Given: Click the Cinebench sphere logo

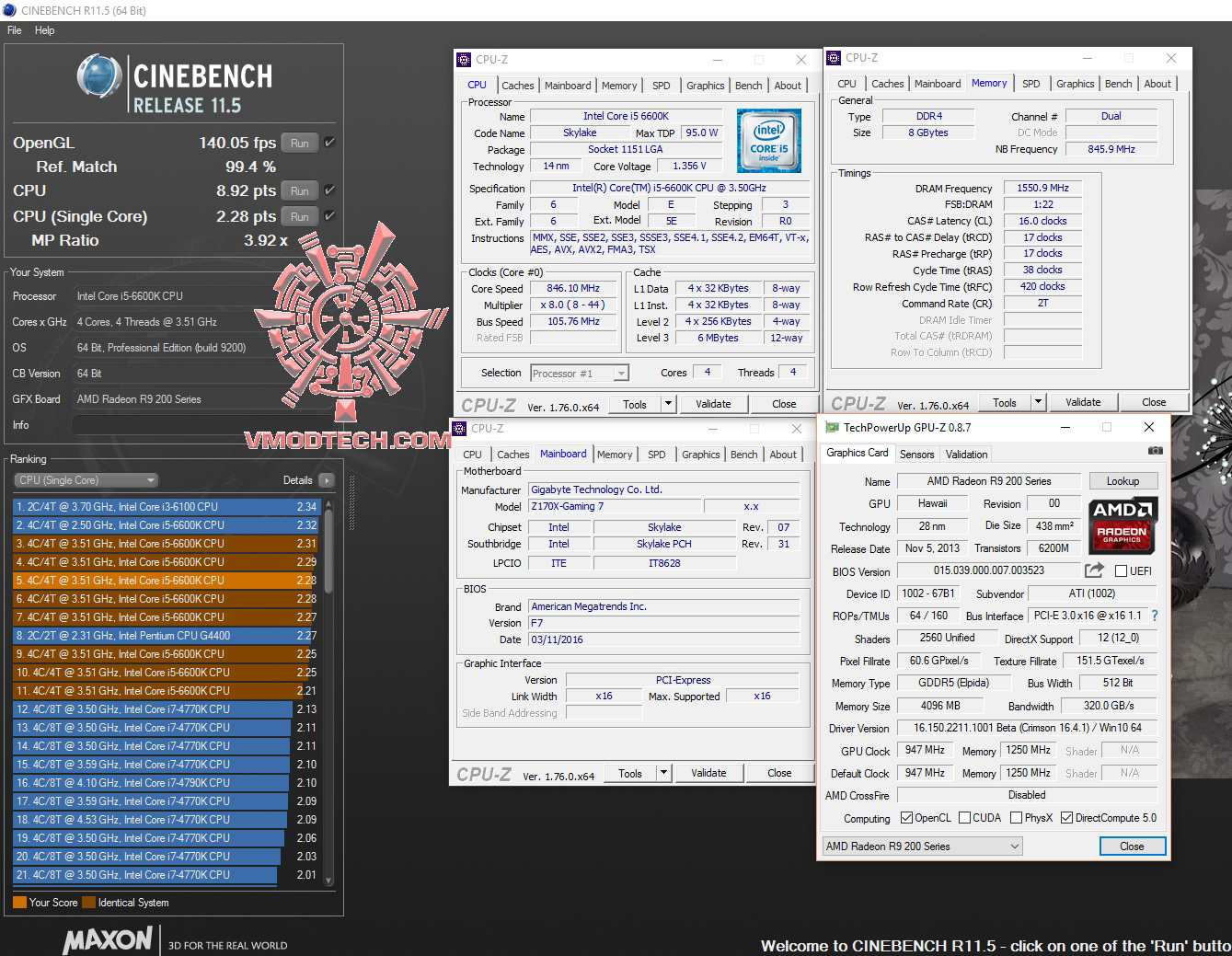Looking at the screenshot, I should (x=99, y=75).
